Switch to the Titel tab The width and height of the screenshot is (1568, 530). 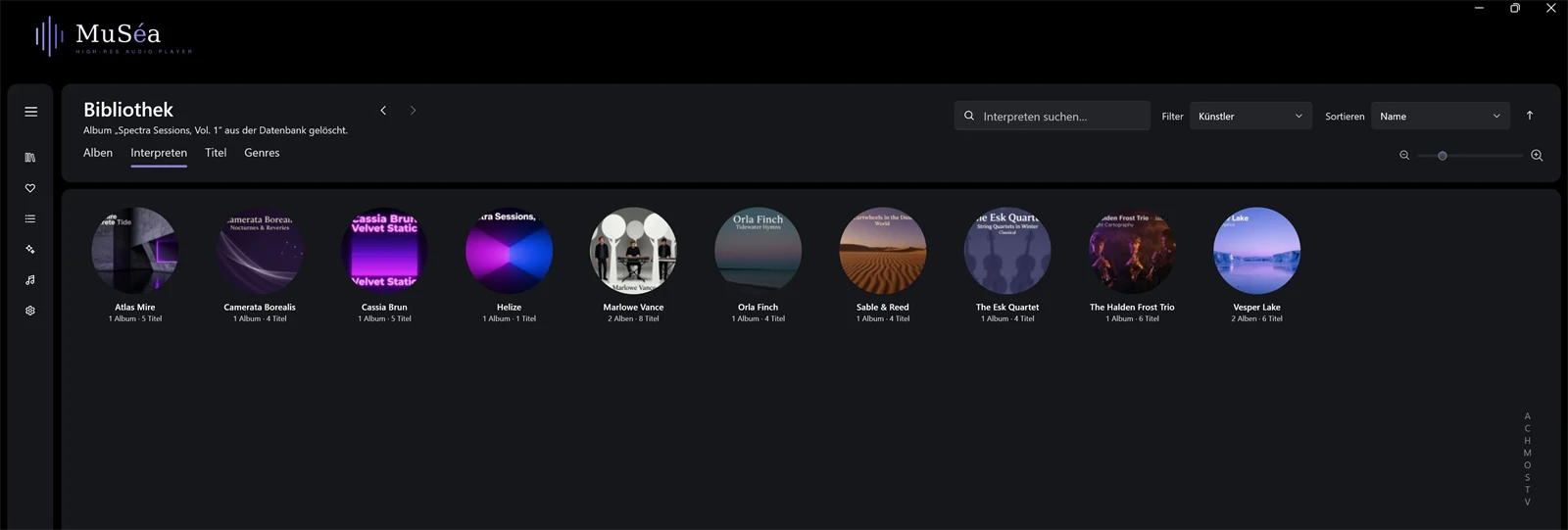click(216, 153)
